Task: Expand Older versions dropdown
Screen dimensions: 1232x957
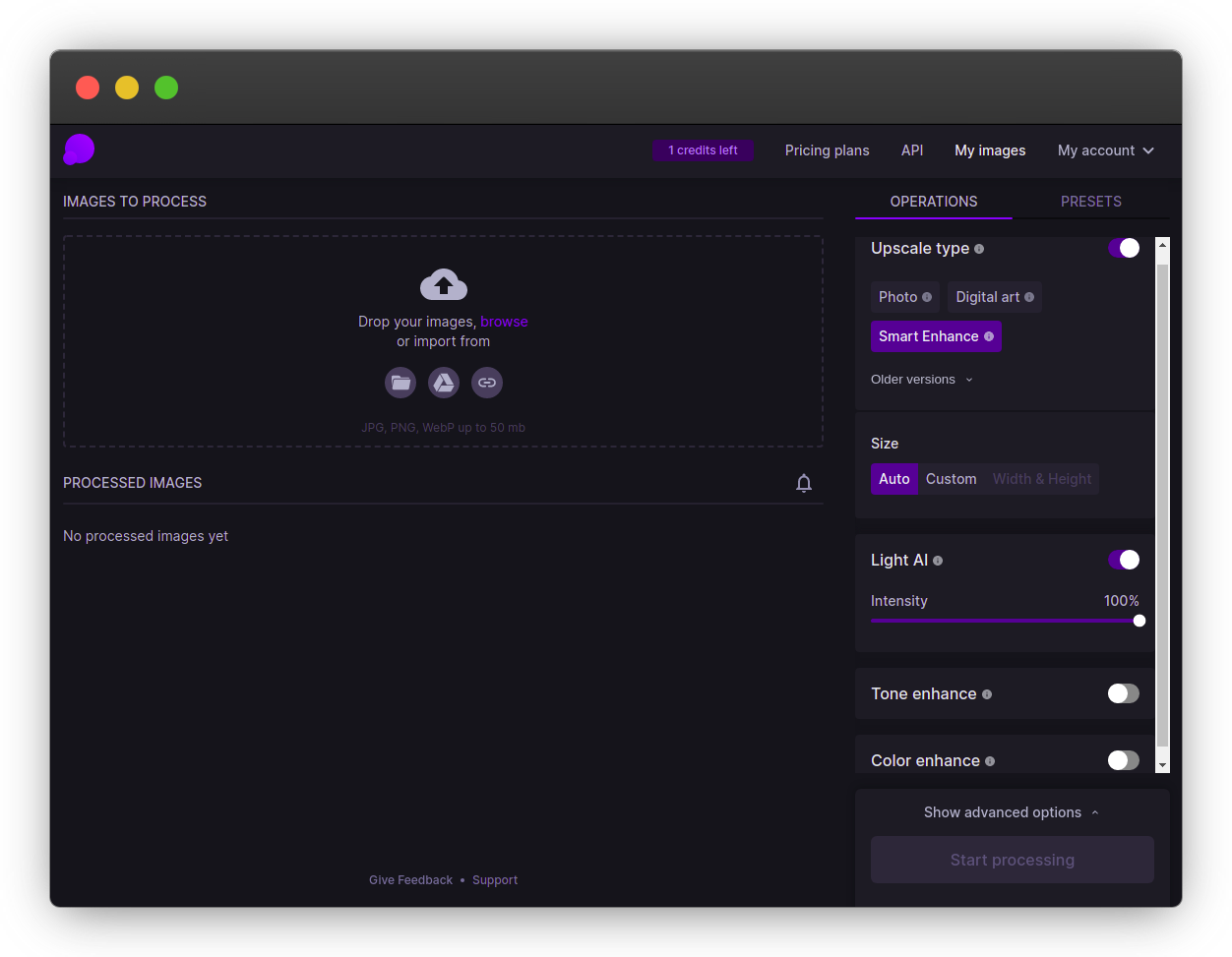Action: click(x=922, y=380)
